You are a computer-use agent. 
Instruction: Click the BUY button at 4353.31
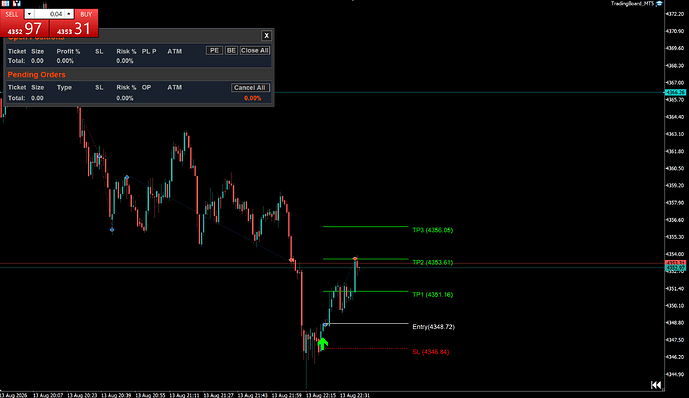74,29
